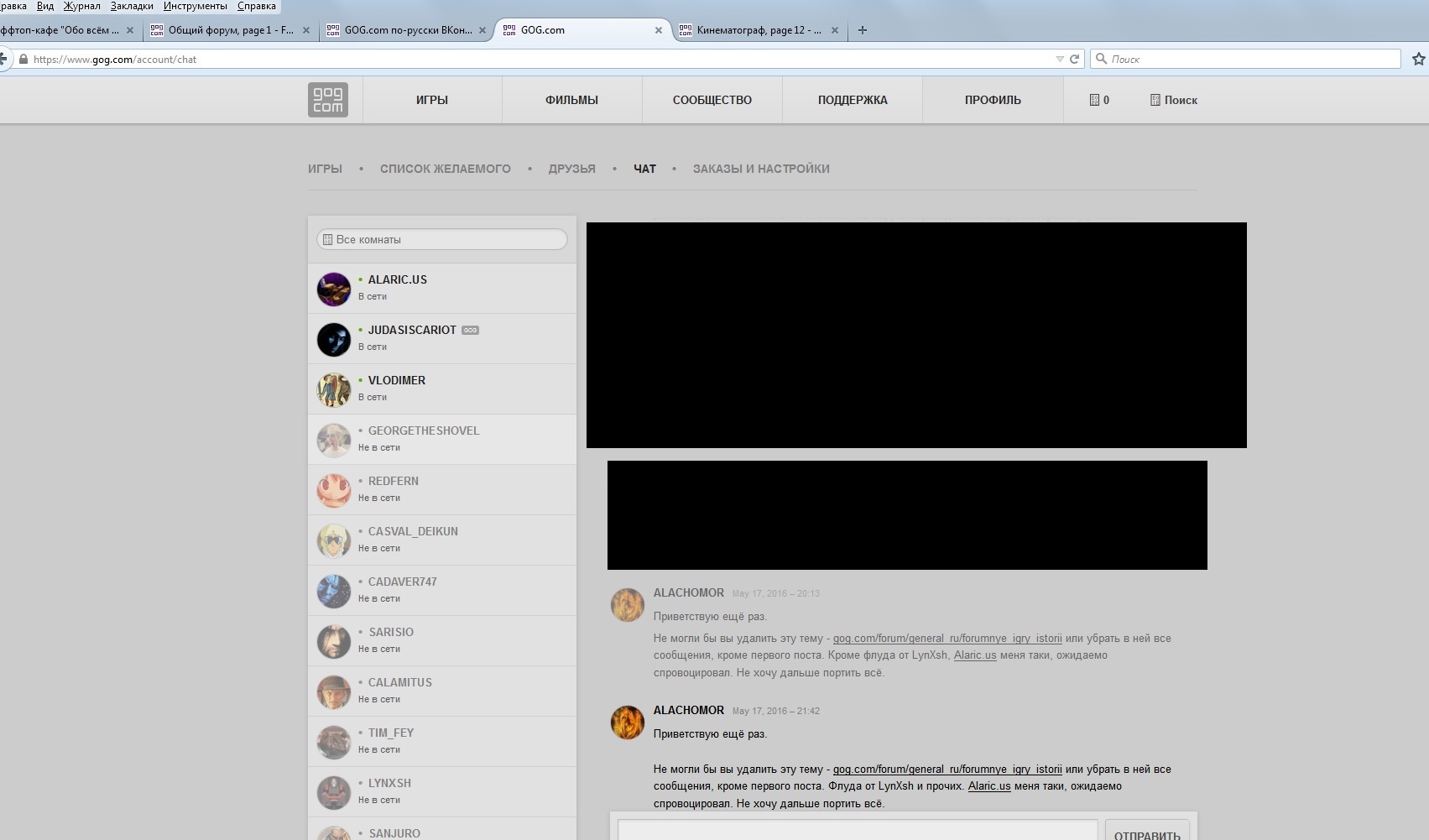Close the GOG.com browser tab
The width and height of the screenshot is (1429, 840).
tap(658, 30)
